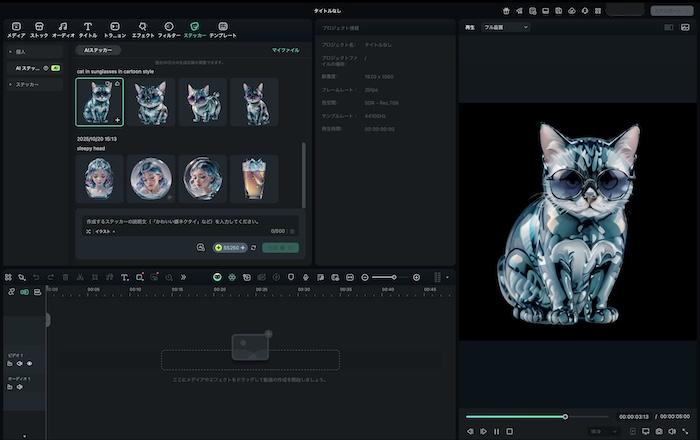Screen dimensions: 700x440
Task: Select the text tool in timeline toolbar
Action: pyautogui.click(x=124, y=277)
